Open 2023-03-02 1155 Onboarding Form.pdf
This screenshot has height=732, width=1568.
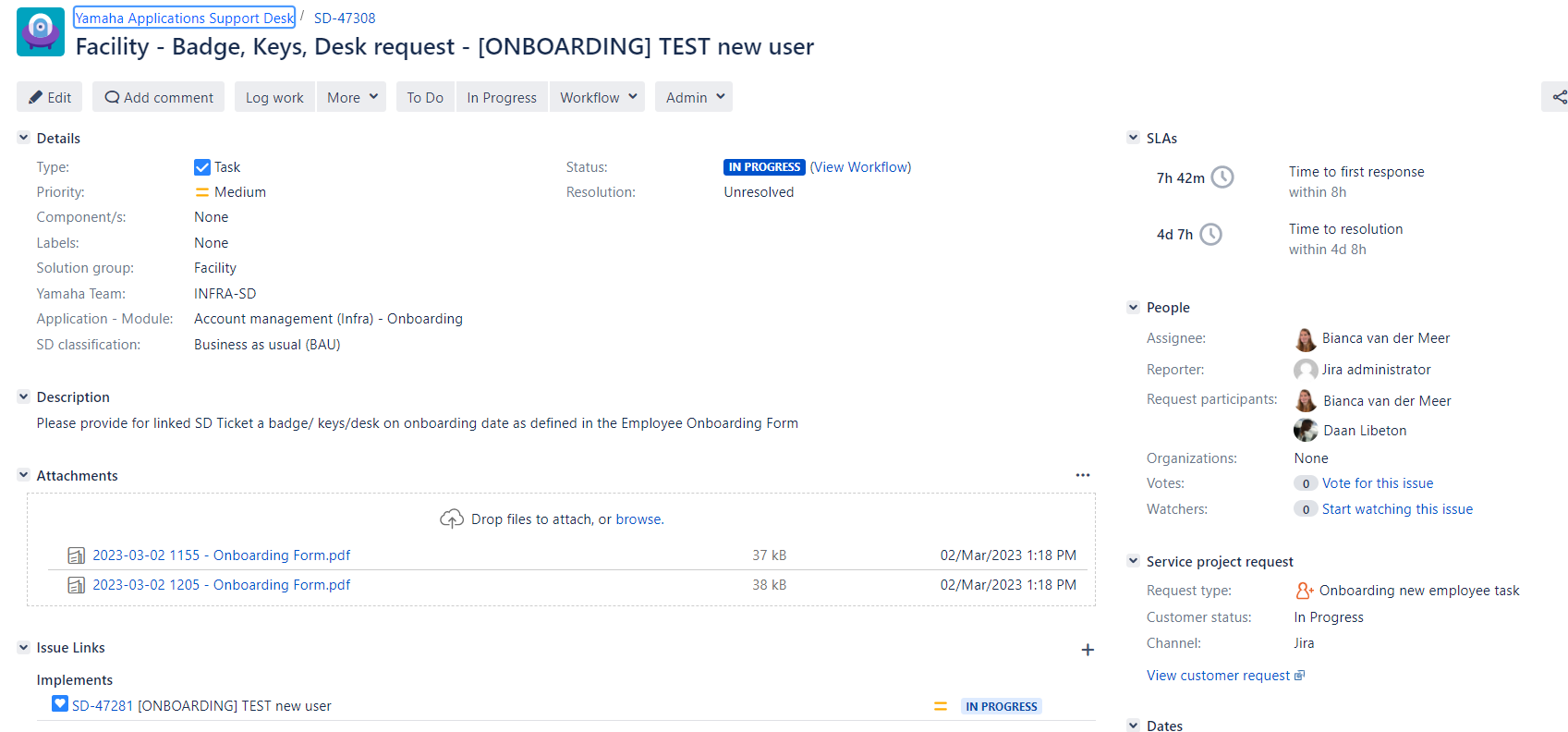point(222,555)
